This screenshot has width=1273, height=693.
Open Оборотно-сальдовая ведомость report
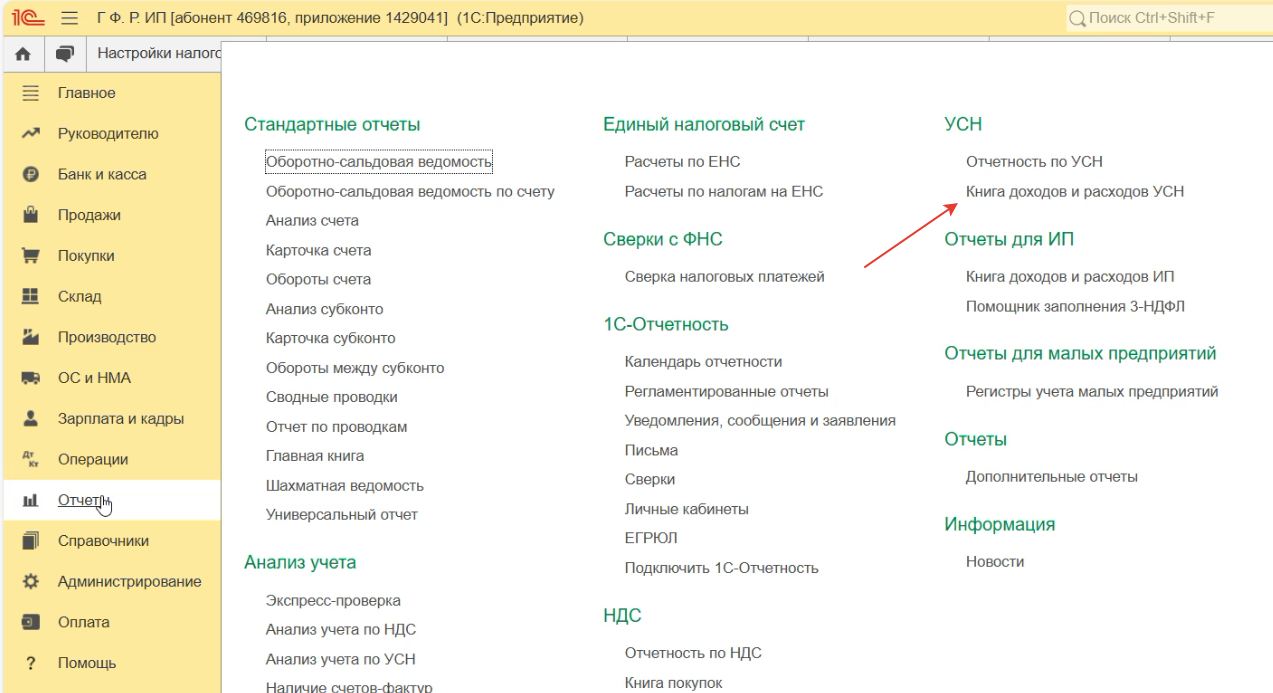tap(379, 161)
